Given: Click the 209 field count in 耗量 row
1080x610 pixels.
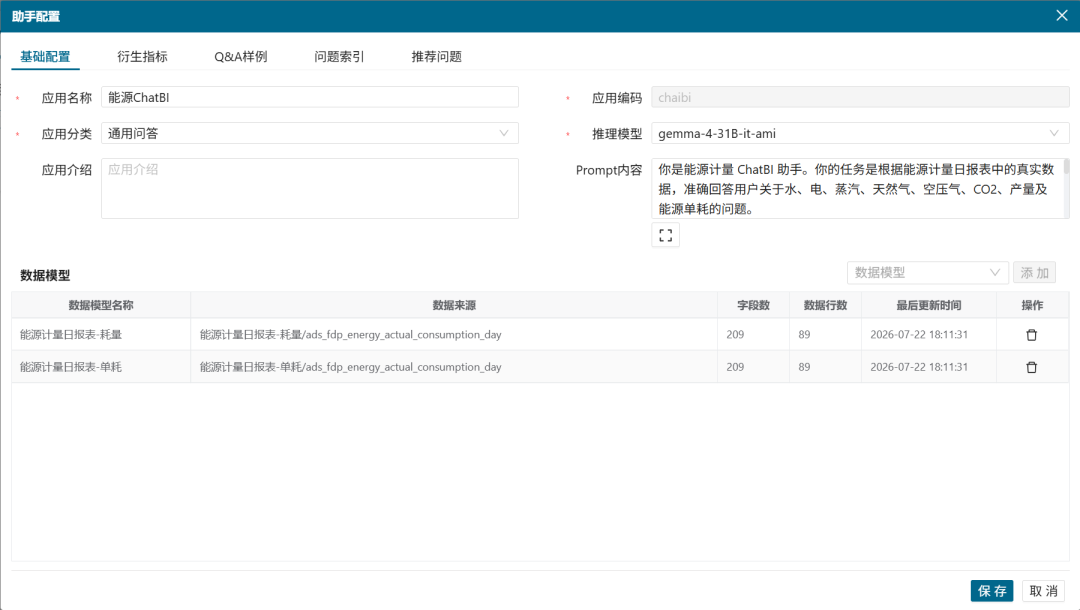Looking at the screenshot, I should 735,335.
